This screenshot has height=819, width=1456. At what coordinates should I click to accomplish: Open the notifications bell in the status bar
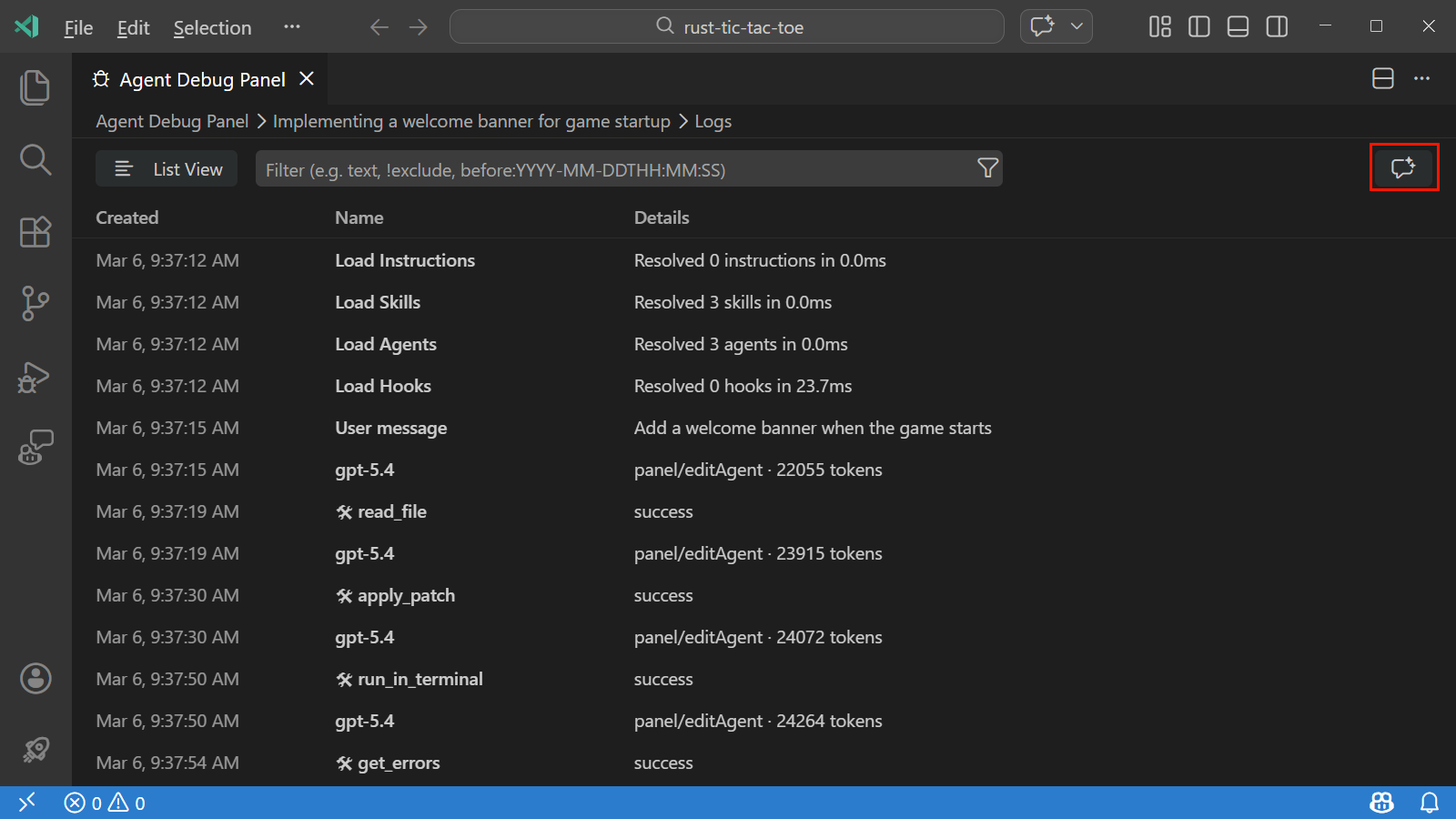(x=1430, y=803)
